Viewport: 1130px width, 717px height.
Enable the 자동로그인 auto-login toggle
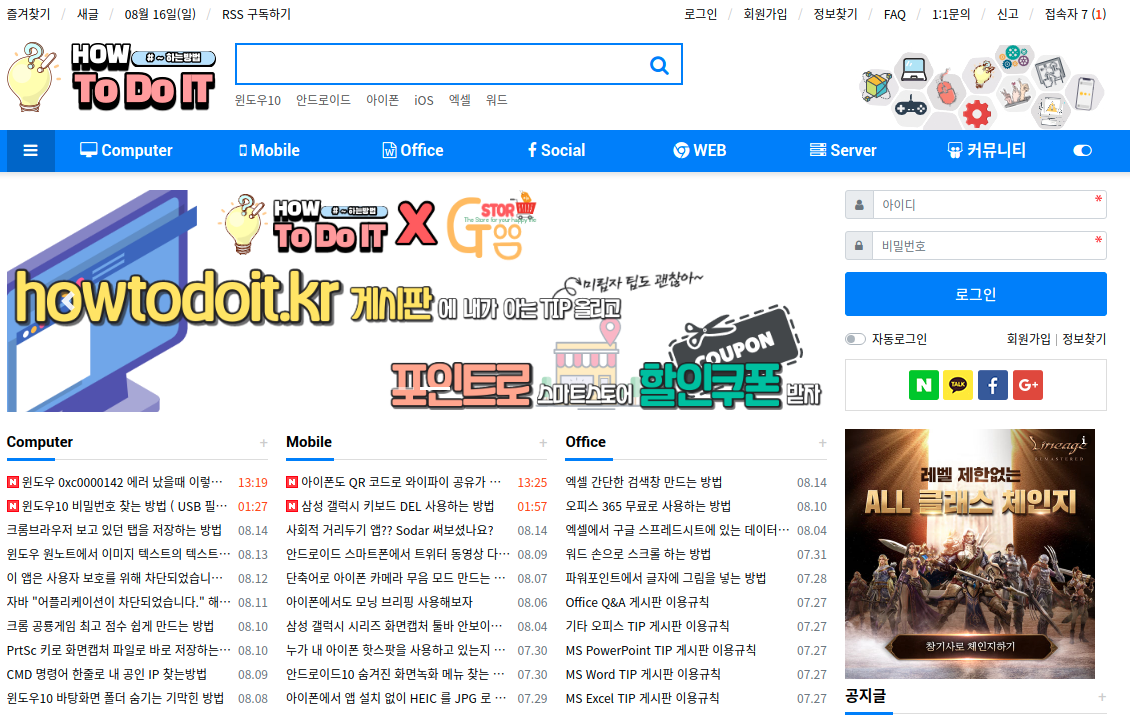[855, 339]
